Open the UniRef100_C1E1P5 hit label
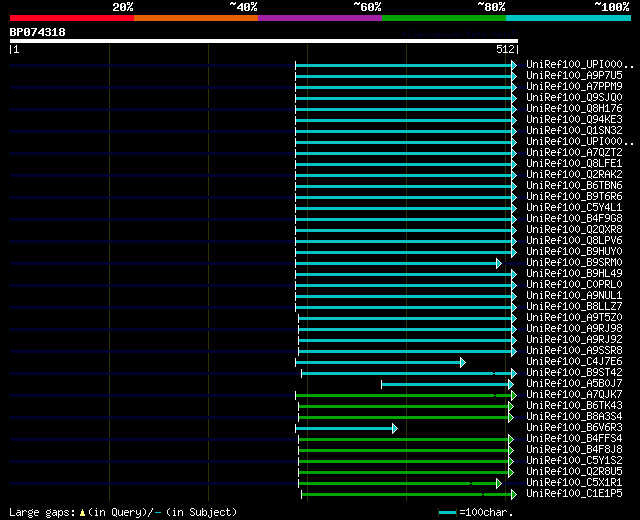The height and width of the screenshot is (520, 640). (574, 494)
